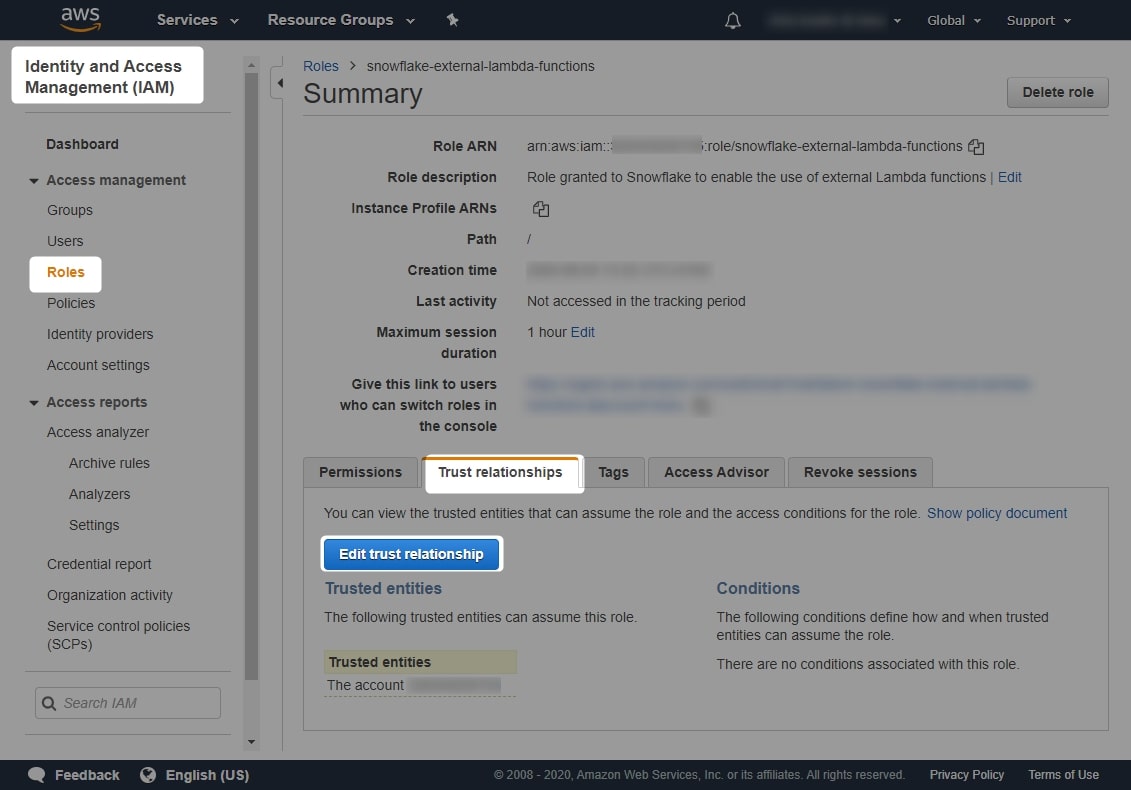
Task: Edit the role description
Action: pyautogui.click(x=1009, y=177)
